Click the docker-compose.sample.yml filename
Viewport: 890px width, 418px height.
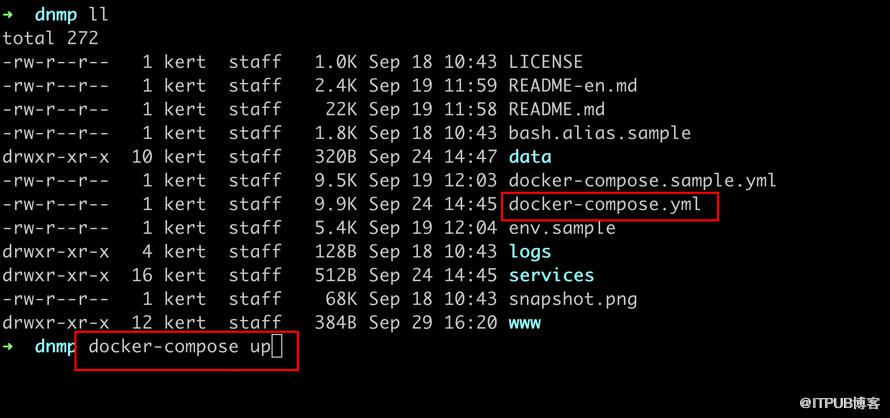(642, 181)
